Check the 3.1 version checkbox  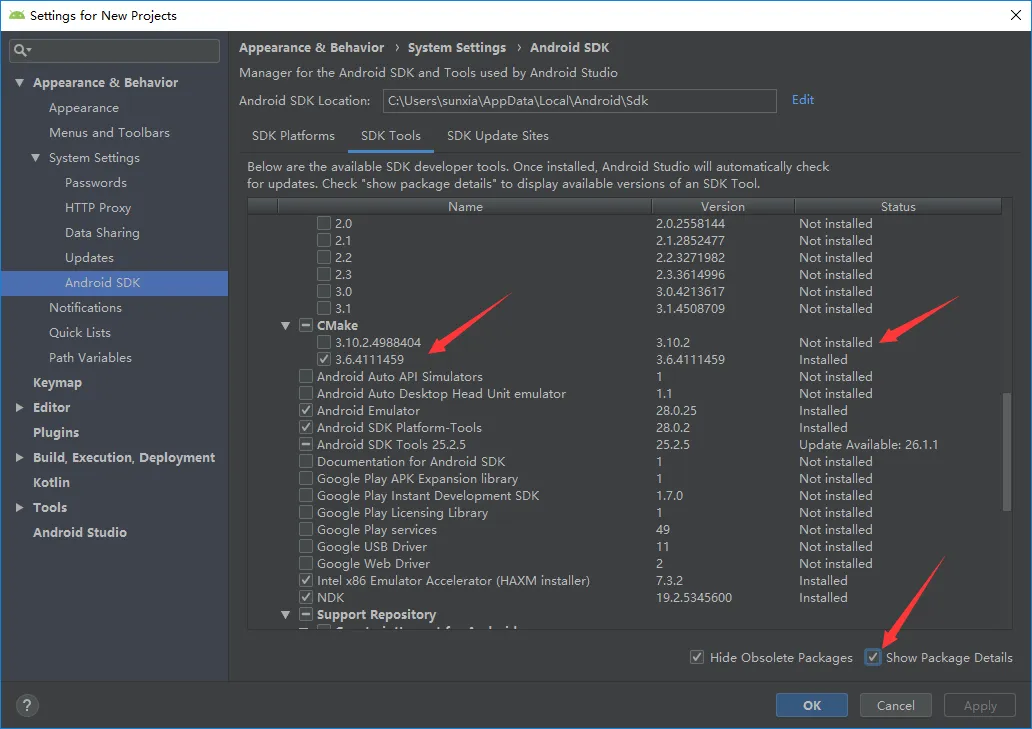[x=324, y=309]
